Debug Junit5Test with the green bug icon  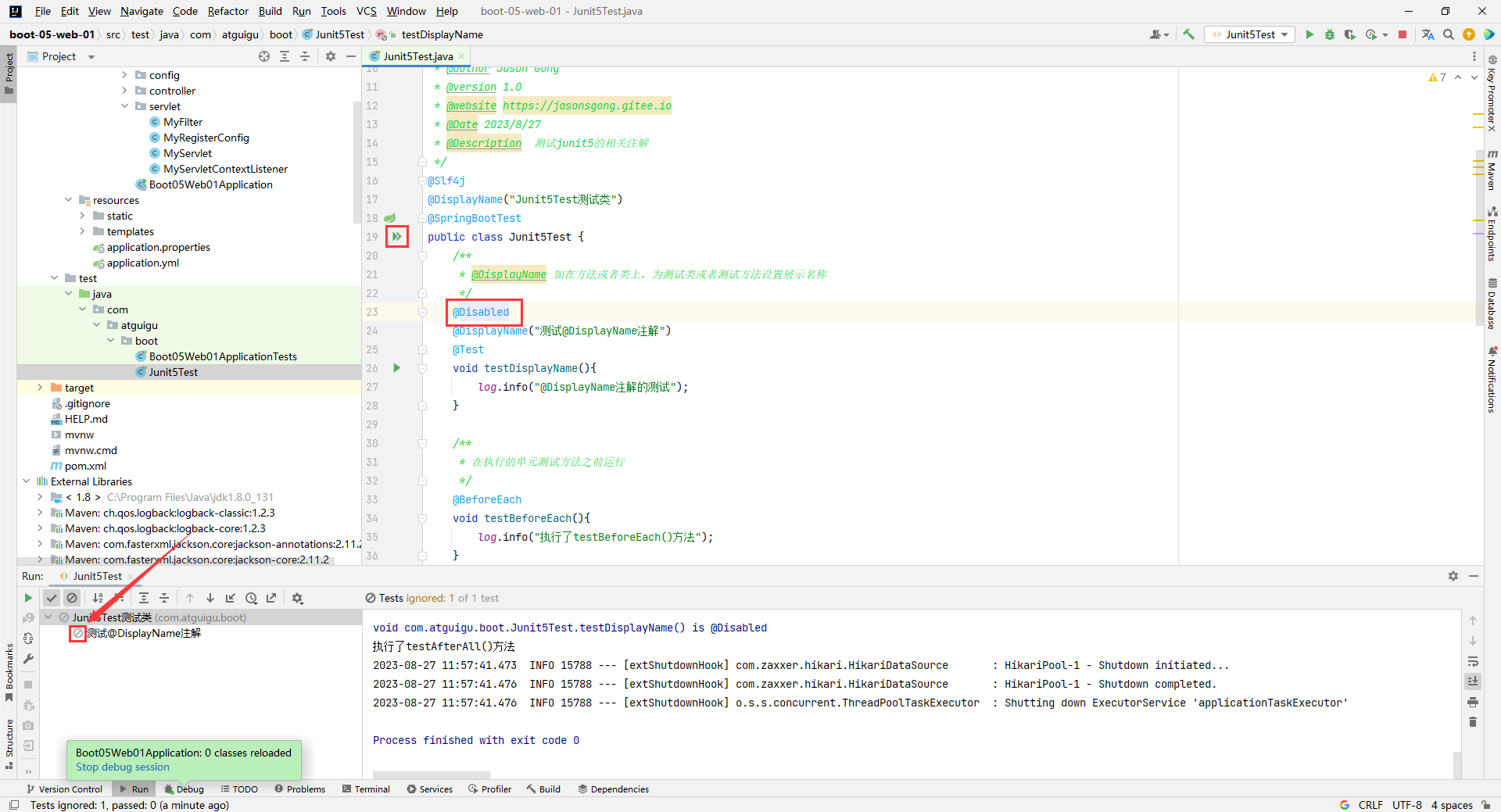[1329, 34]
